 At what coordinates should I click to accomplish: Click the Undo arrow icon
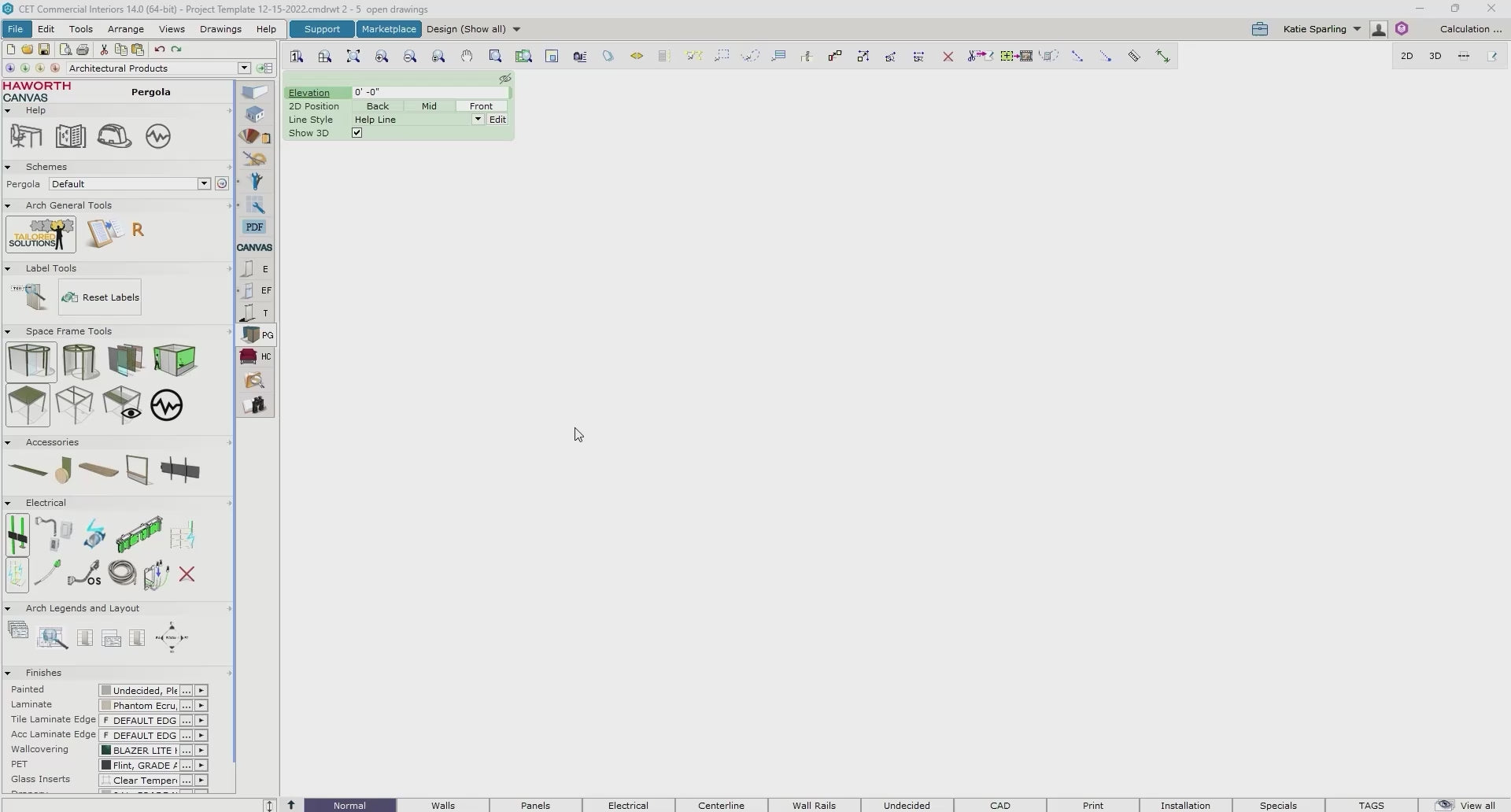pos(160,50)
